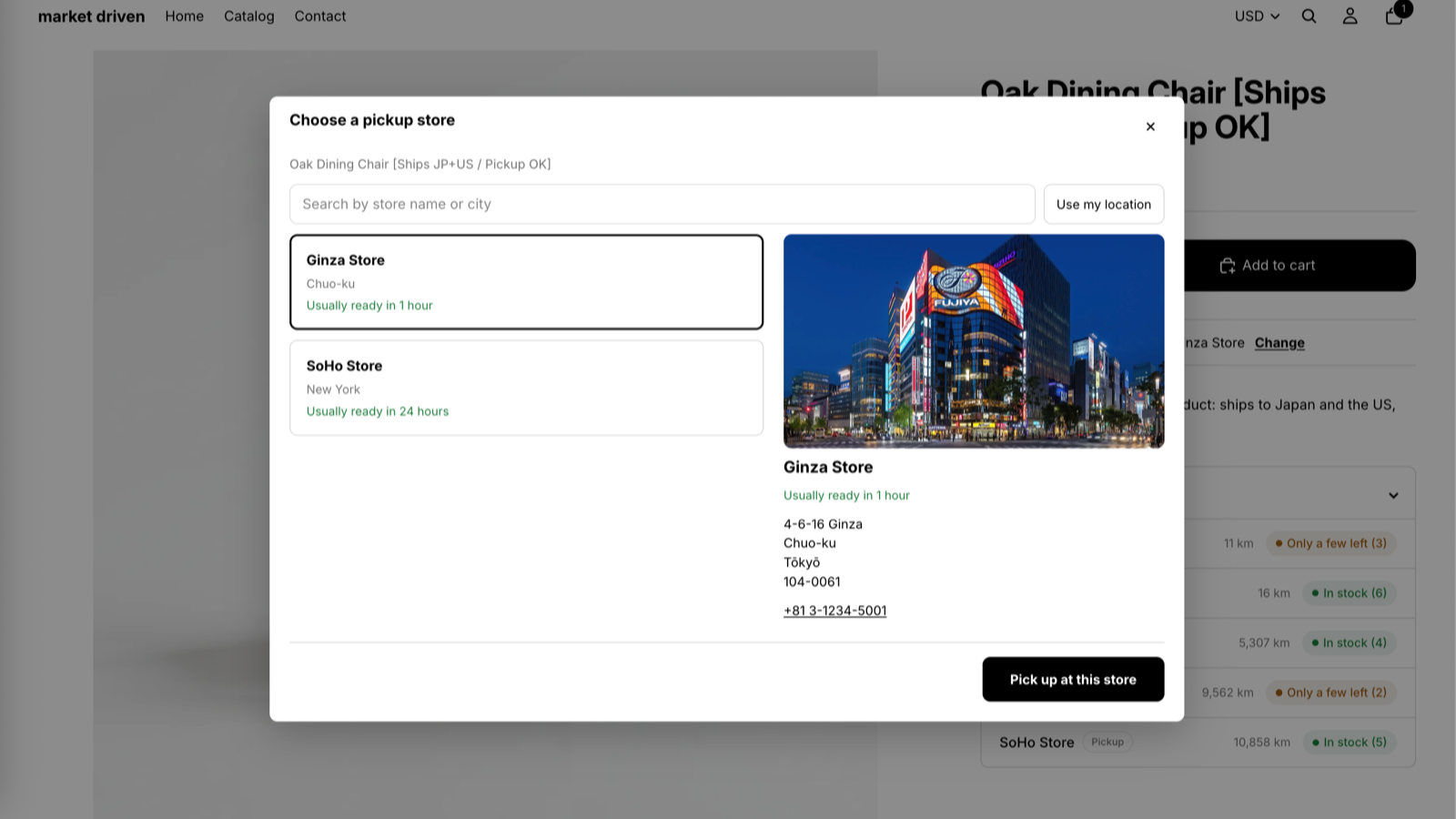Click the 11 km distance text
Image resolution: width=1456 pixels, height=819 pixels.
click(x=1239, y=543)
